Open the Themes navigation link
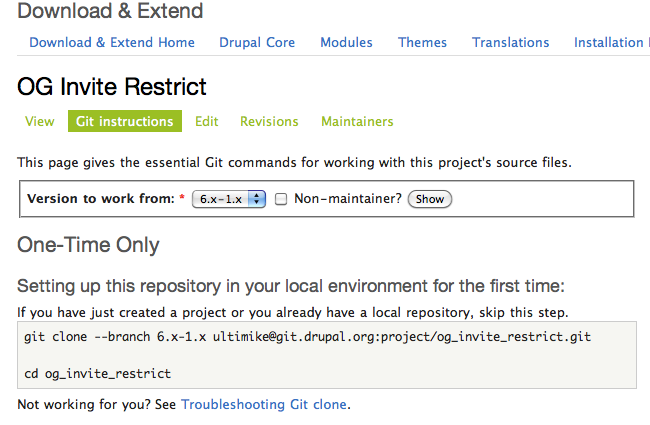Viewport: 650px width, 425px height. pyautogui.click(x=422, y=42)
